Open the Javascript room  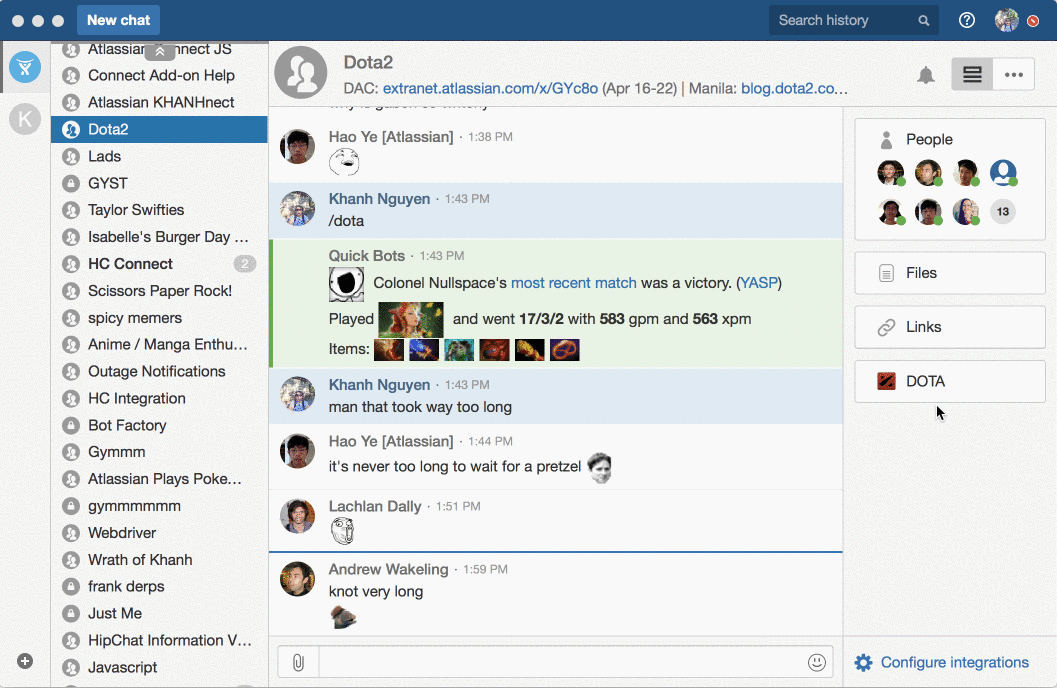pos(160,667)
